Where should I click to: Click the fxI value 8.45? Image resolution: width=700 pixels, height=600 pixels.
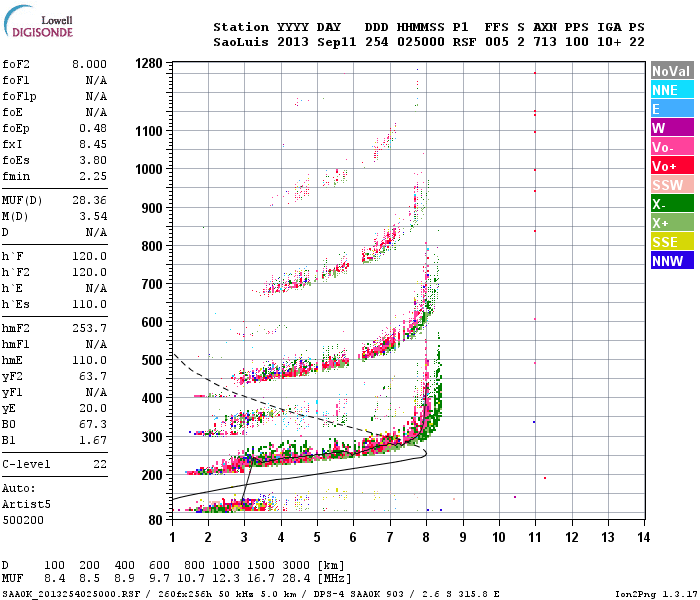click(x=93, y=144)
